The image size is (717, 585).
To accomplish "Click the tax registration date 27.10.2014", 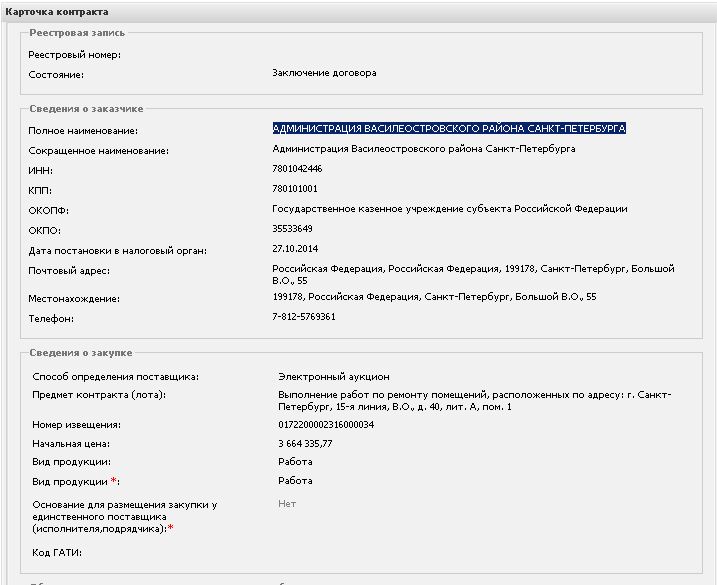I will tap(295, 249).
